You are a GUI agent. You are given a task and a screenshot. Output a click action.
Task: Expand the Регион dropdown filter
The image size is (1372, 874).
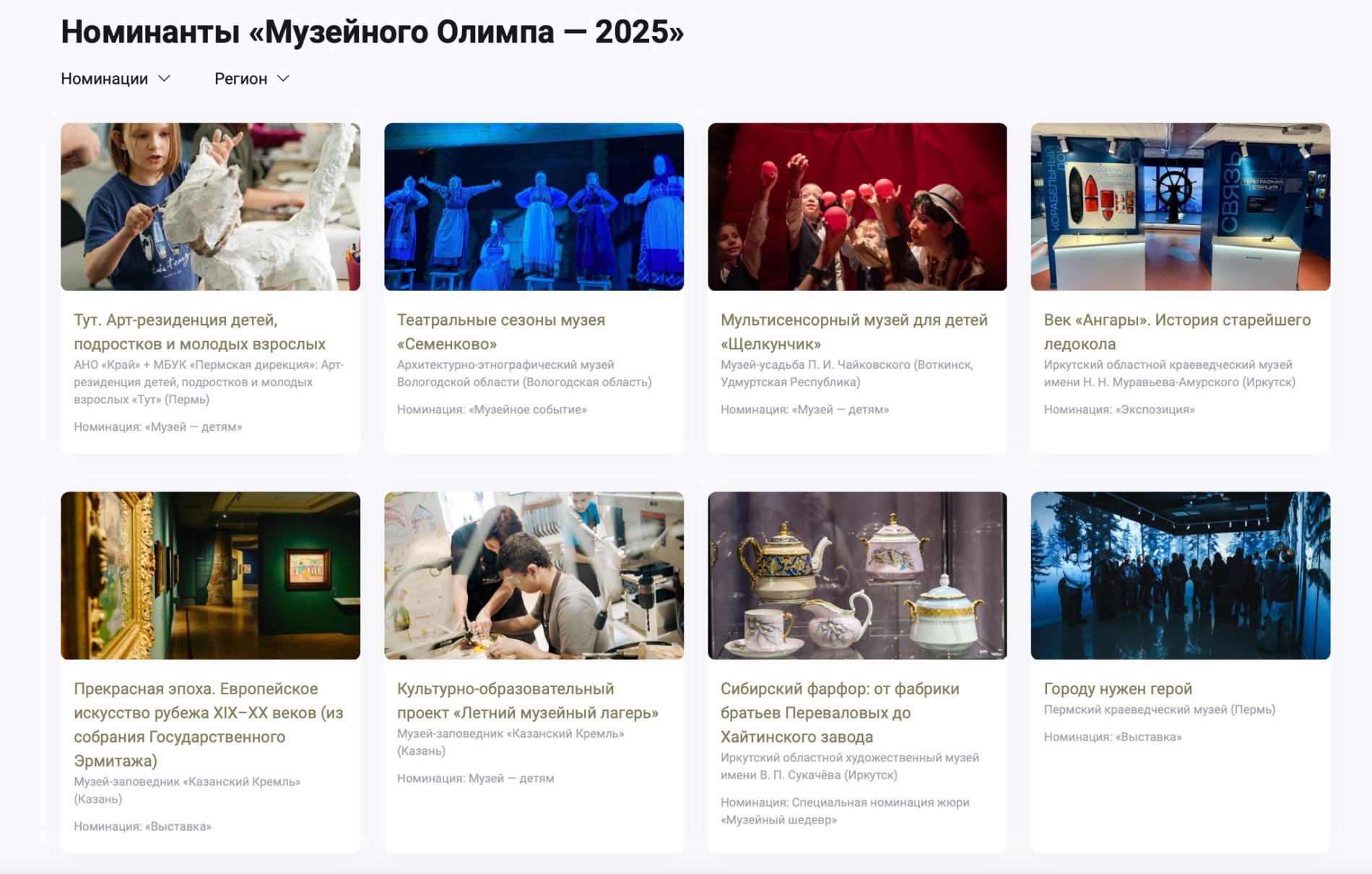tap(251, 79)
